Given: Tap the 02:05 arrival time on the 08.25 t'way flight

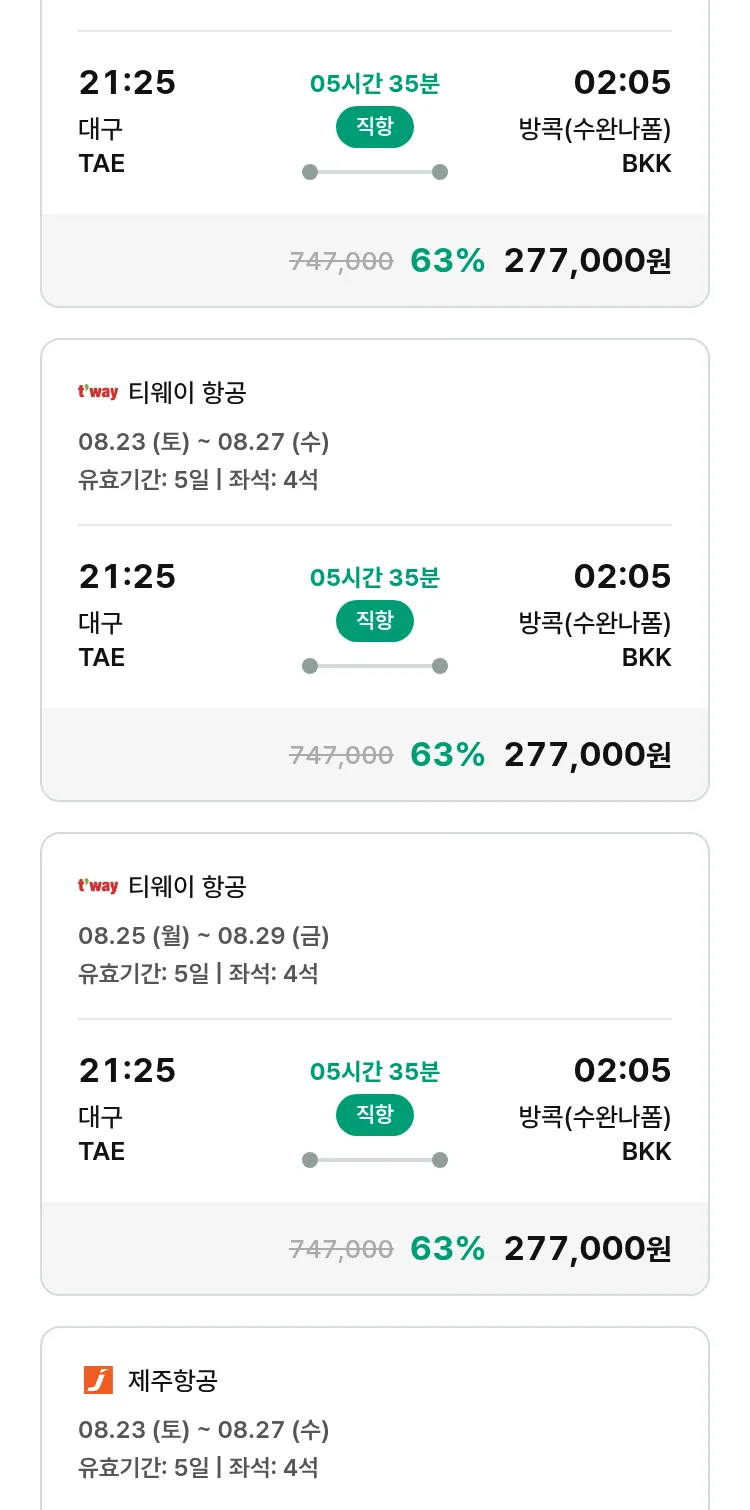Looking at the screenshot, I should pyautogui.click(x=622, y=1071).
